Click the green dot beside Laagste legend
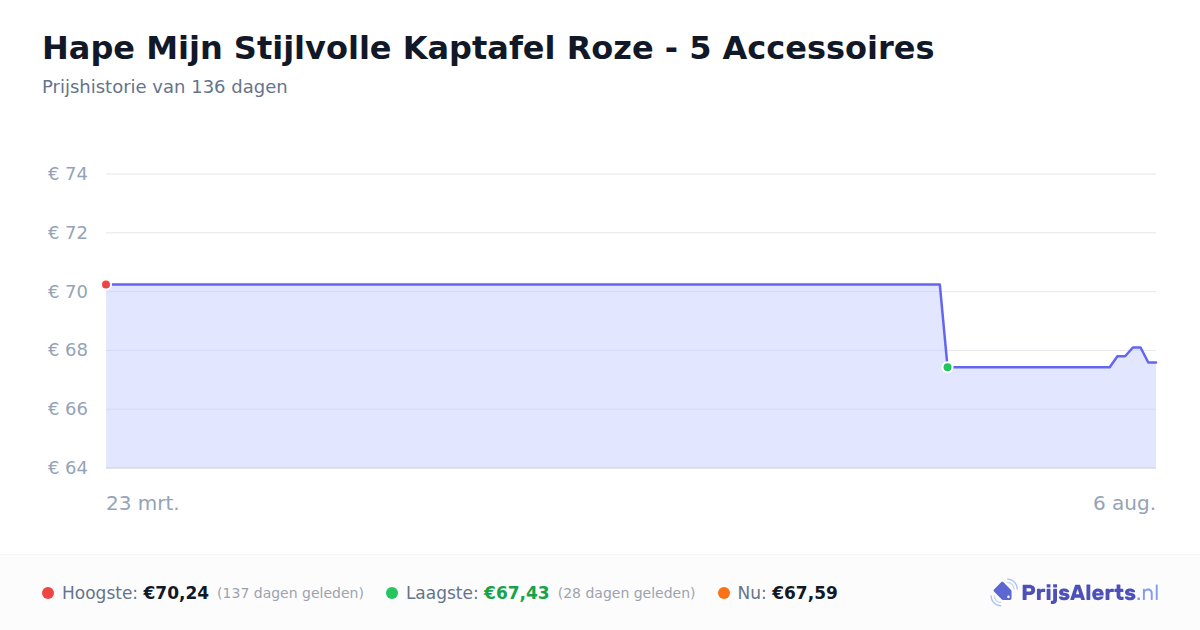 (392, 593)
